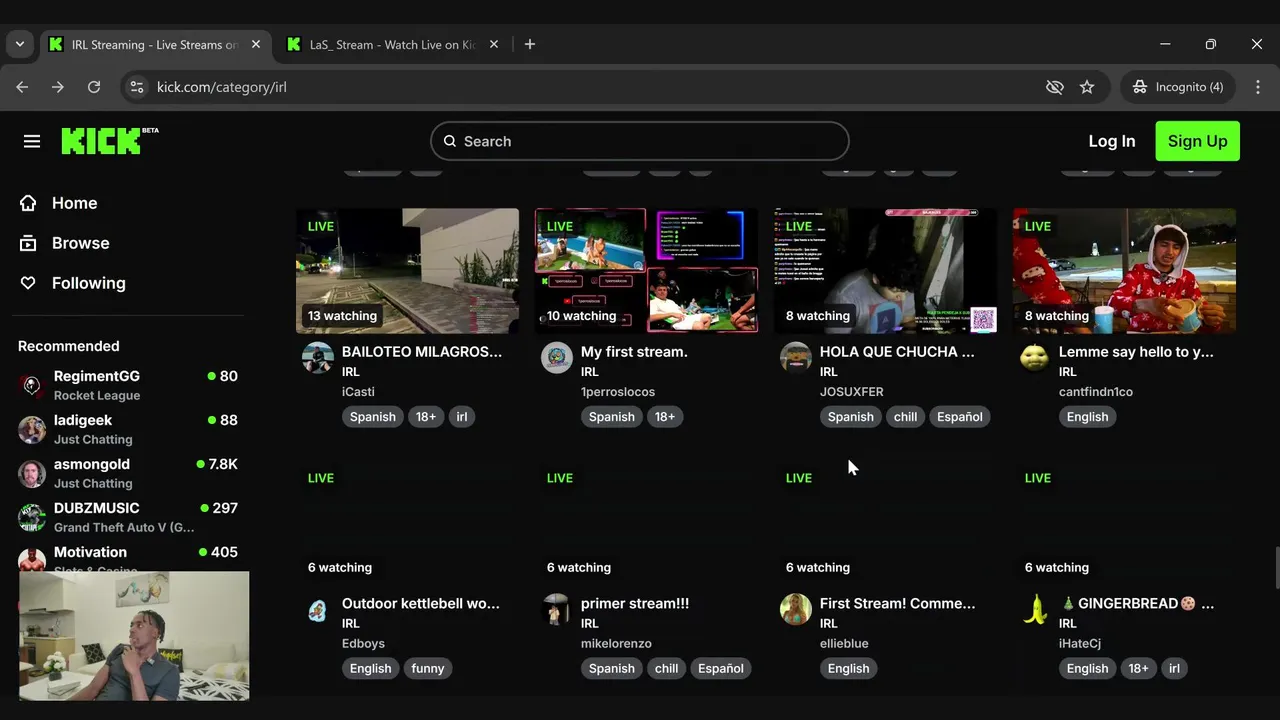This screenshot has width=1280, height=720.
Task: Open the Chrome three-dot menu
Action: point(1257,87)
